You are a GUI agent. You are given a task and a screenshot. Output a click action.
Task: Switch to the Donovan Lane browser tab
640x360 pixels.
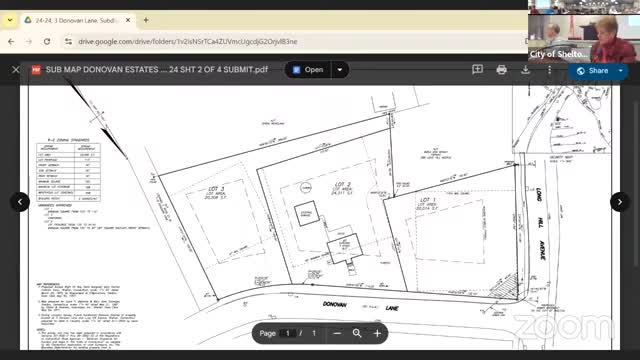[x=77, y=20]
